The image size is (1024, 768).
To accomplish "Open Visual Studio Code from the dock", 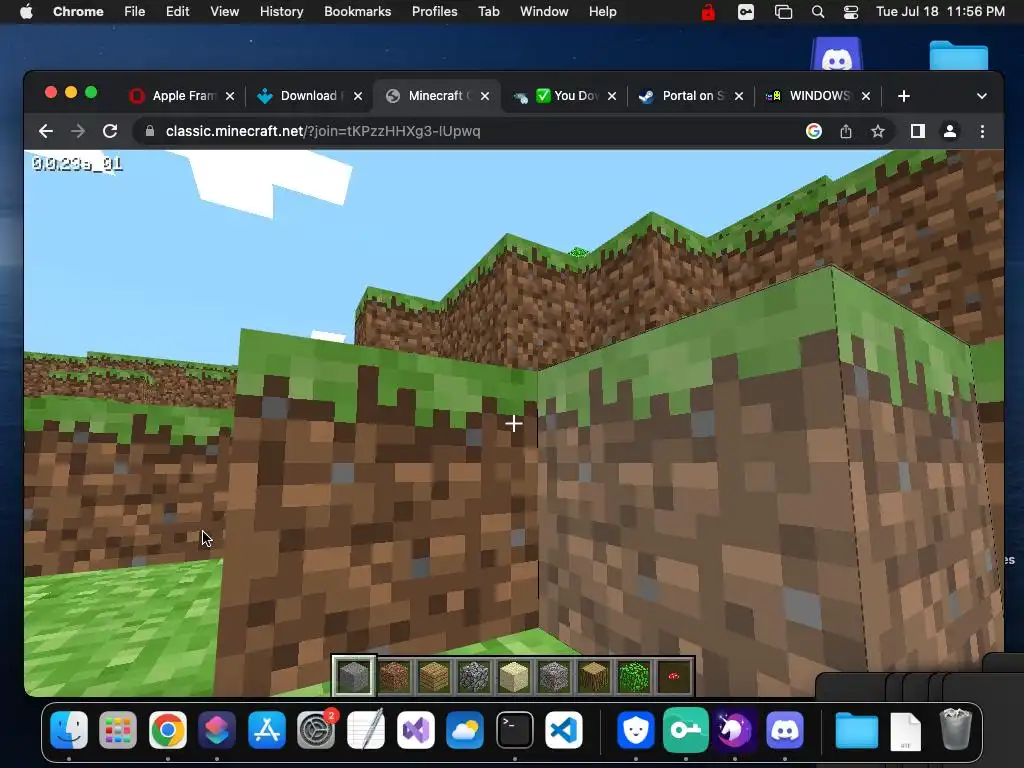I will click(x=564, y=730).
